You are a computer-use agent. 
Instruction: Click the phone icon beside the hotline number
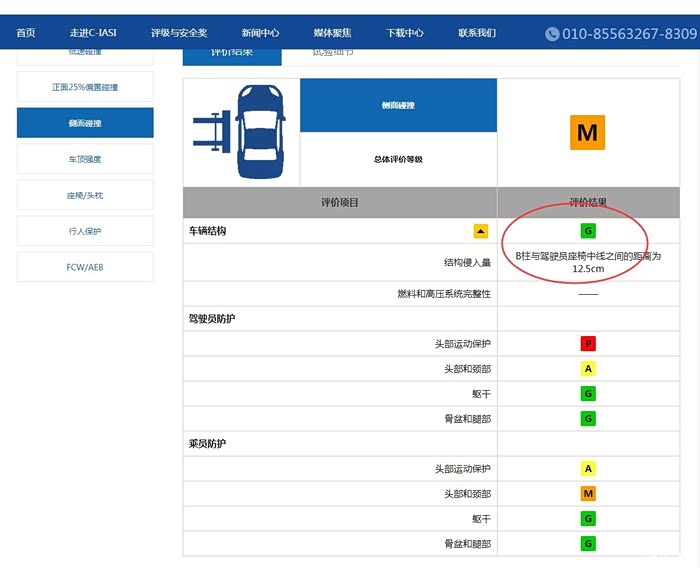point(552,34)
